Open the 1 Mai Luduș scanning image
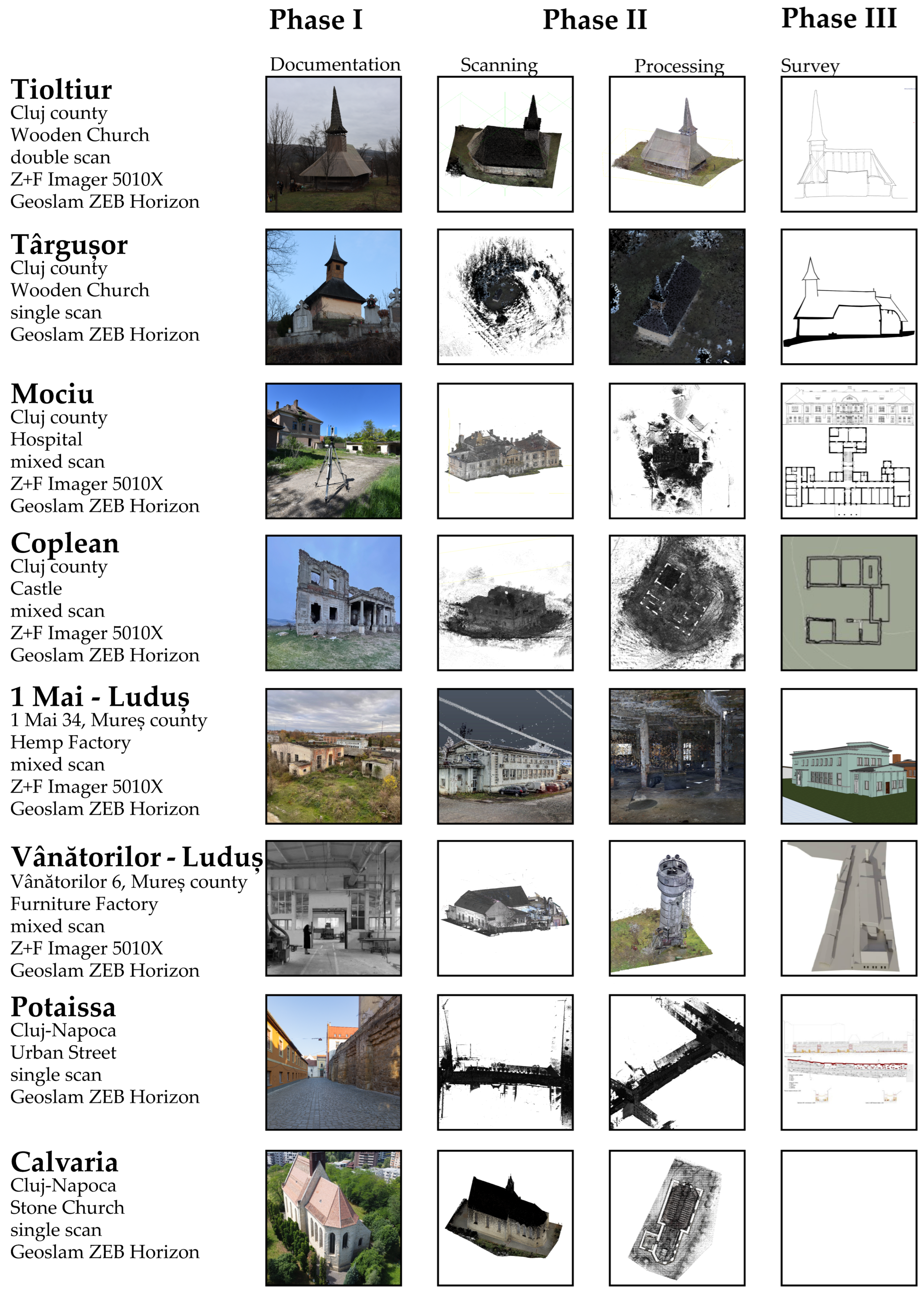Viewport: 924px width, 1290px height. click(x=505, y=756)
